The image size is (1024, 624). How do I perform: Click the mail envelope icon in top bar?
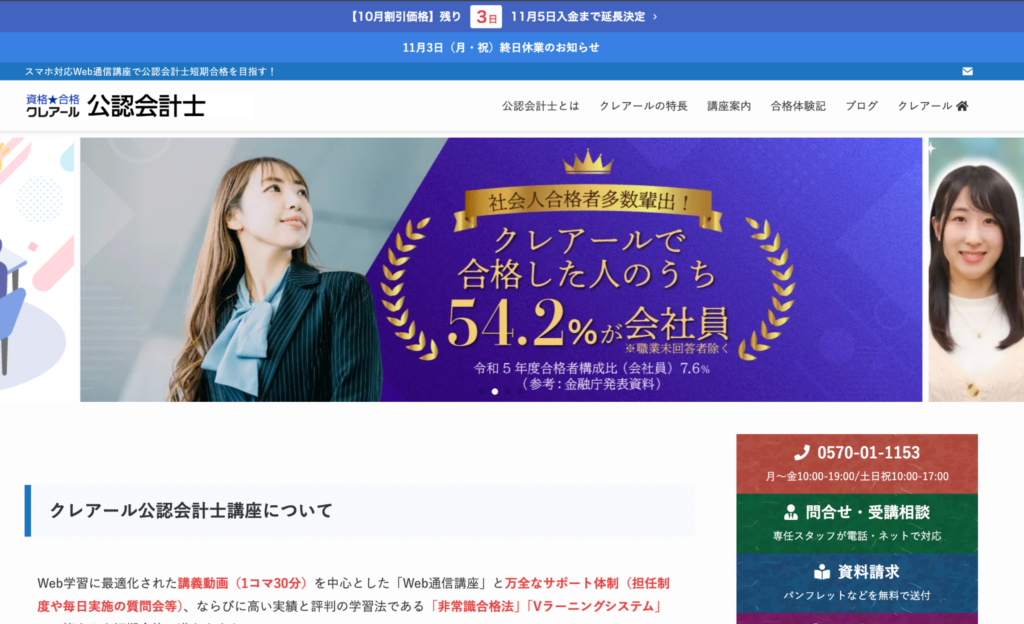967,71
